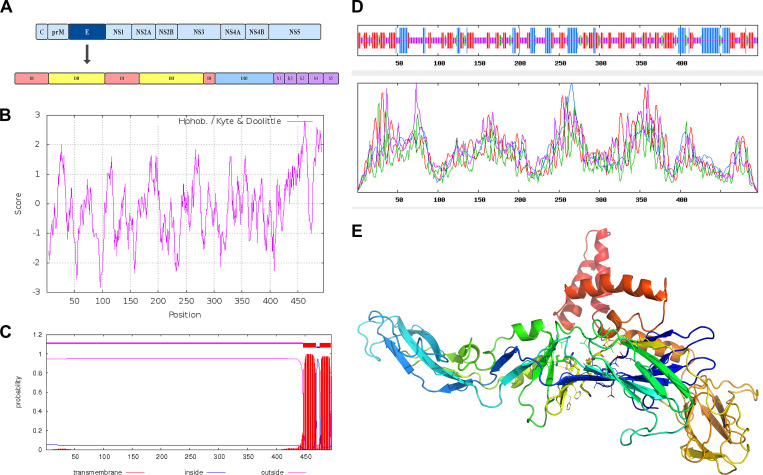Click the panel C label
Screen dimensions: 763x475
pos(5,331)
